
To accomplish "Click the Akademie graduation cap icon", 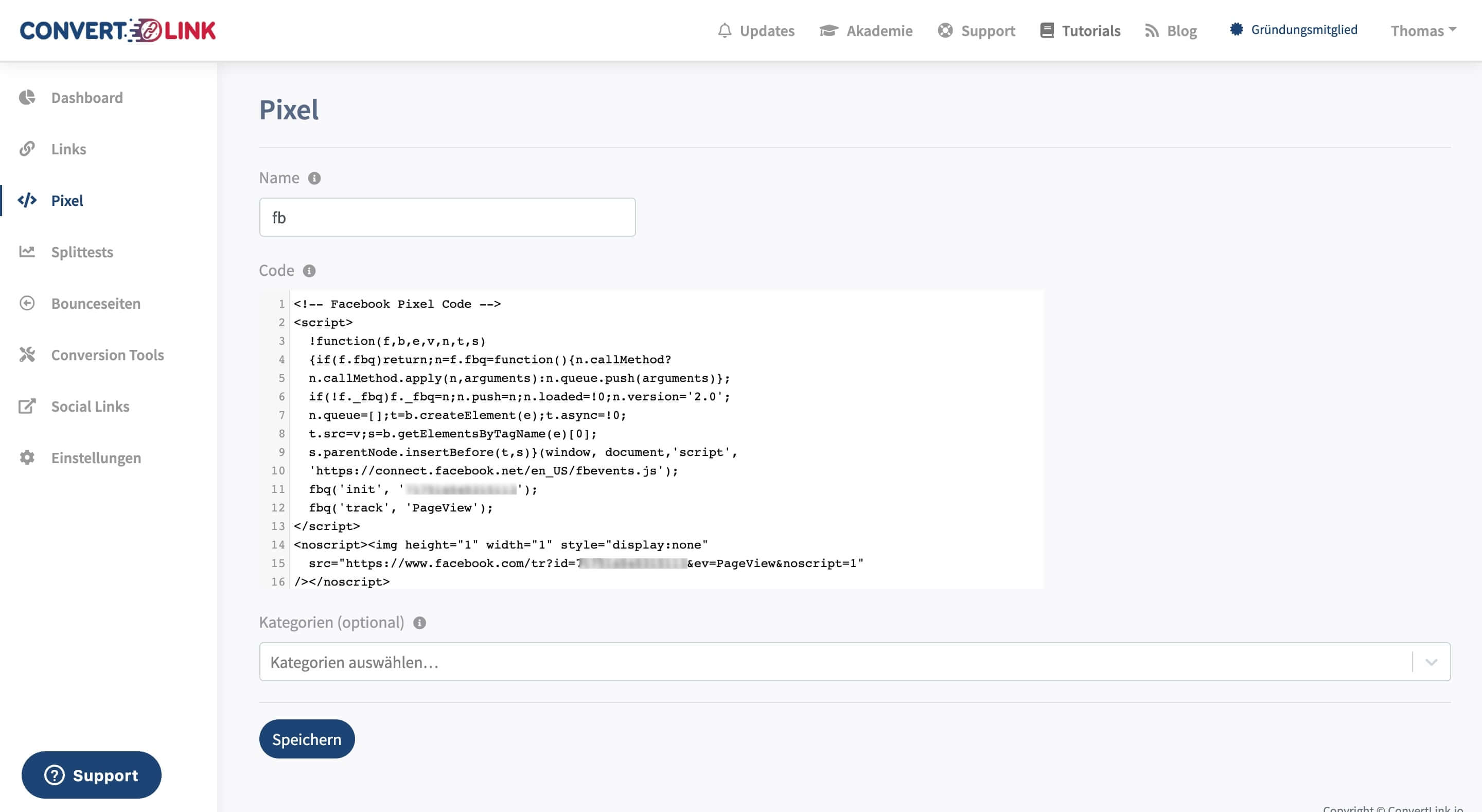I will (828, 30).
